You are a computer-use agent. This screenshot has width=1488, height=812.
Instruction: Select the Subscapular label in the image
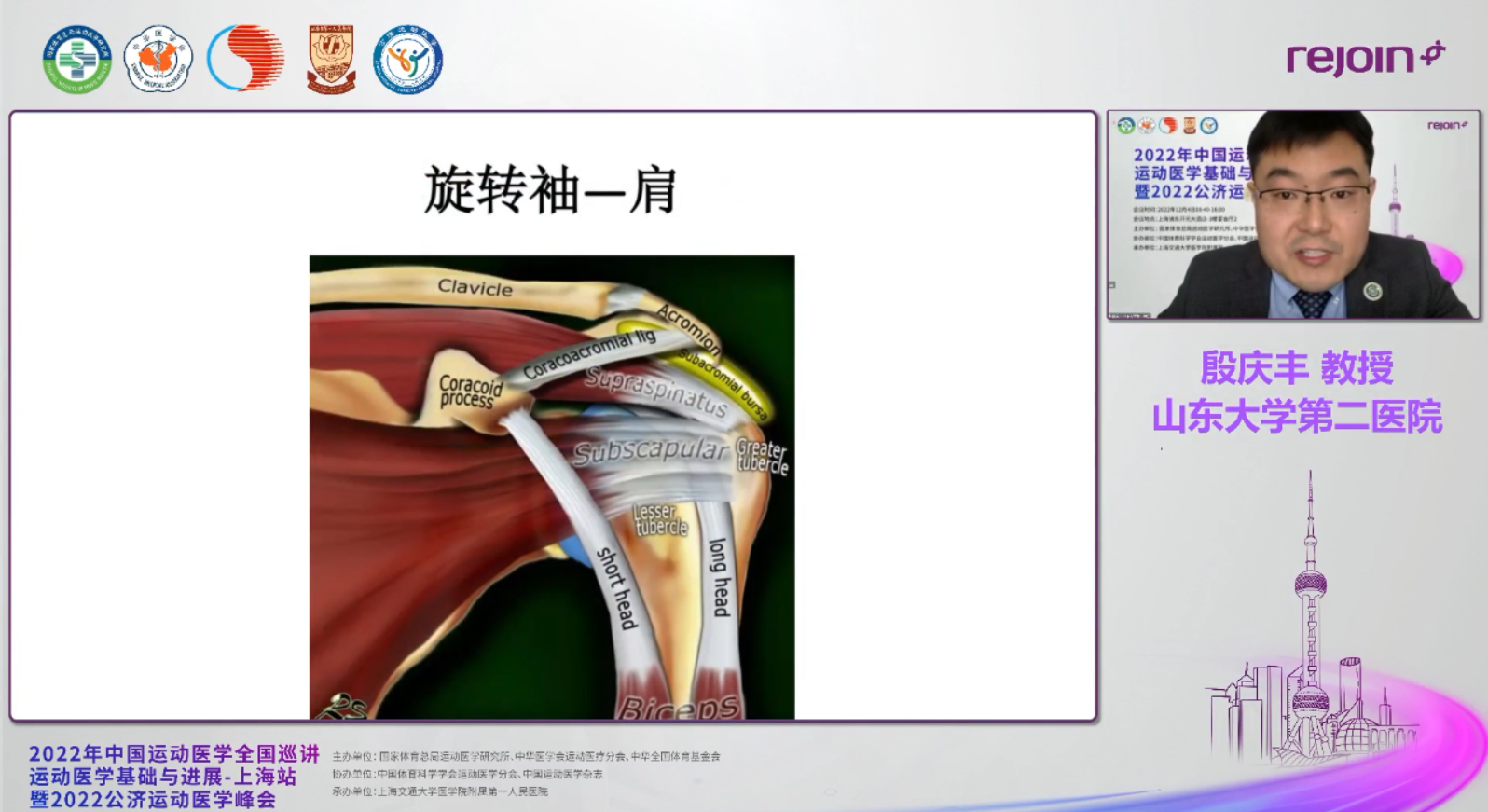coord(650,452)
